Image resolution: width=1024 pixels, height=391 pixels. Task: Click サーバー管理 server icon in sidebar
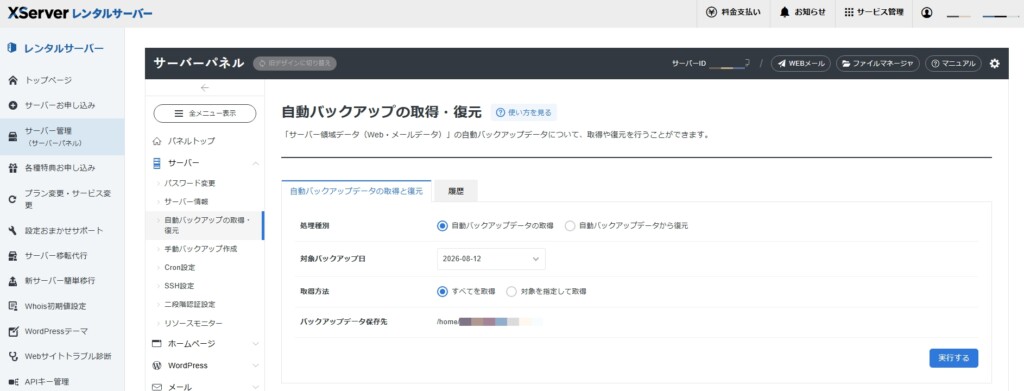[x=12, y=136]
